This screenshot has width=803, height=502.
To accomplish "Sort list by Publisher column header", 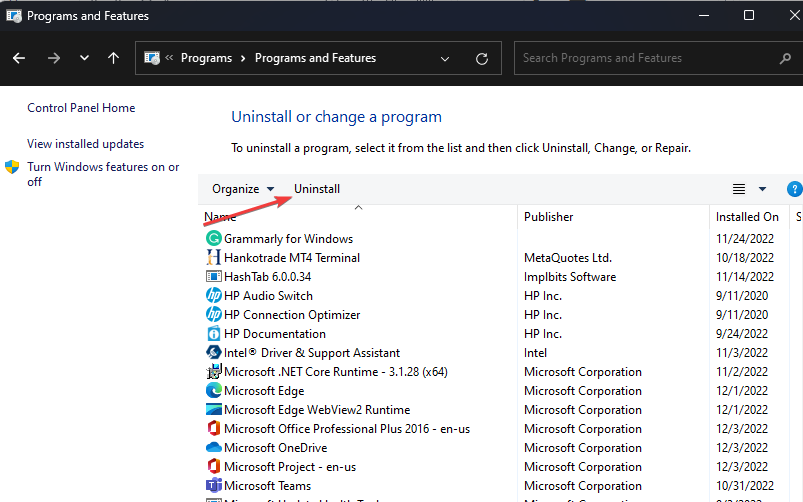I will (x=548, y=217).
